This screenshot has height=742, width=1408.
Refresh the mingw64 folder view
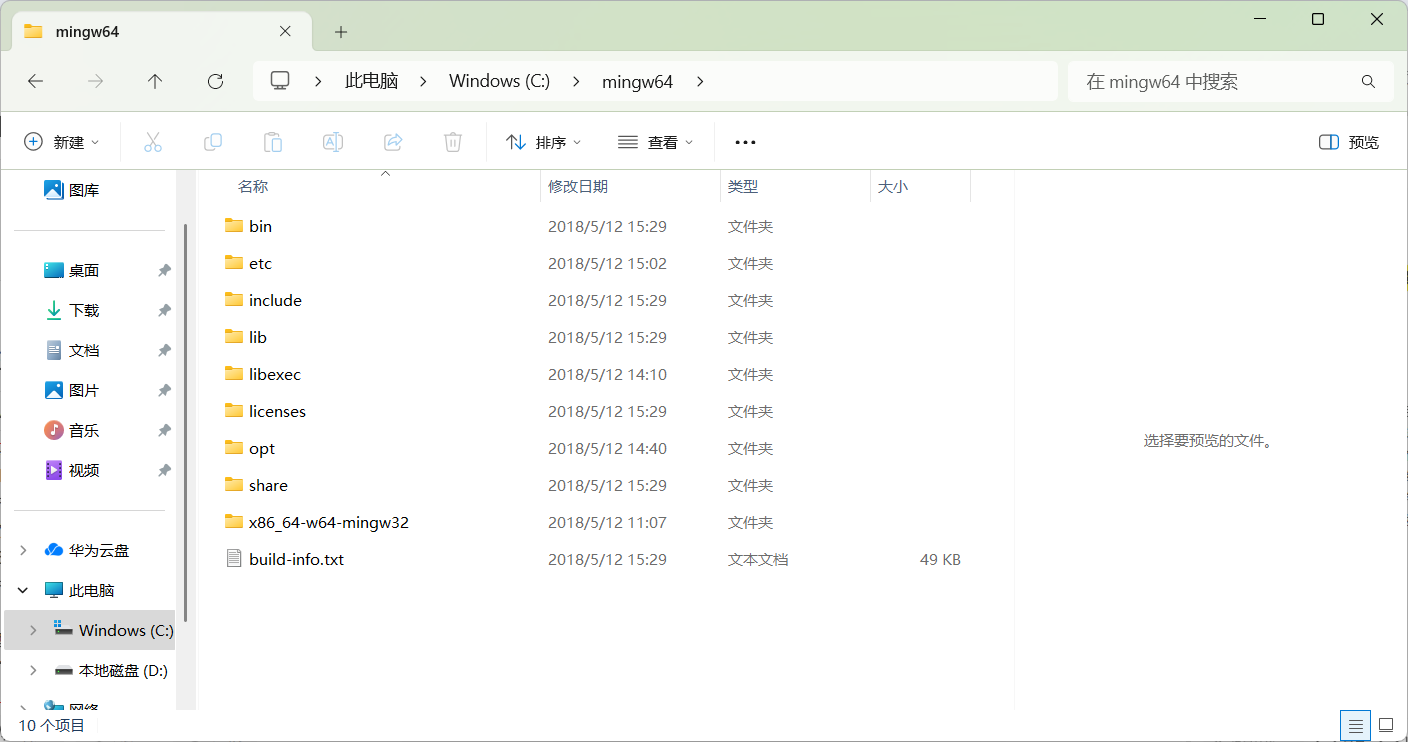pyautogui.click(x=215, y=82)
